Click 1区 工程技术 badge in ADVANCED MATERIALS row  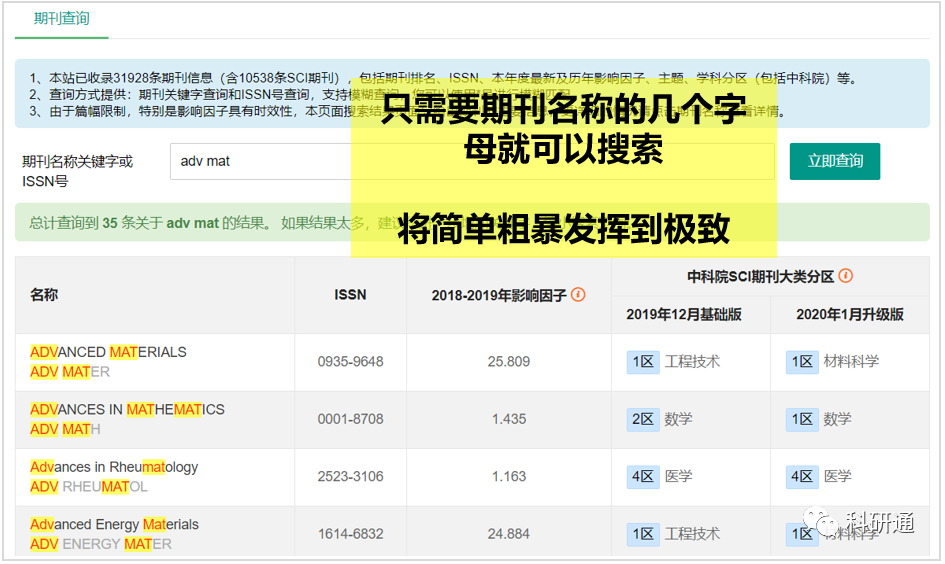pos(673,362)
